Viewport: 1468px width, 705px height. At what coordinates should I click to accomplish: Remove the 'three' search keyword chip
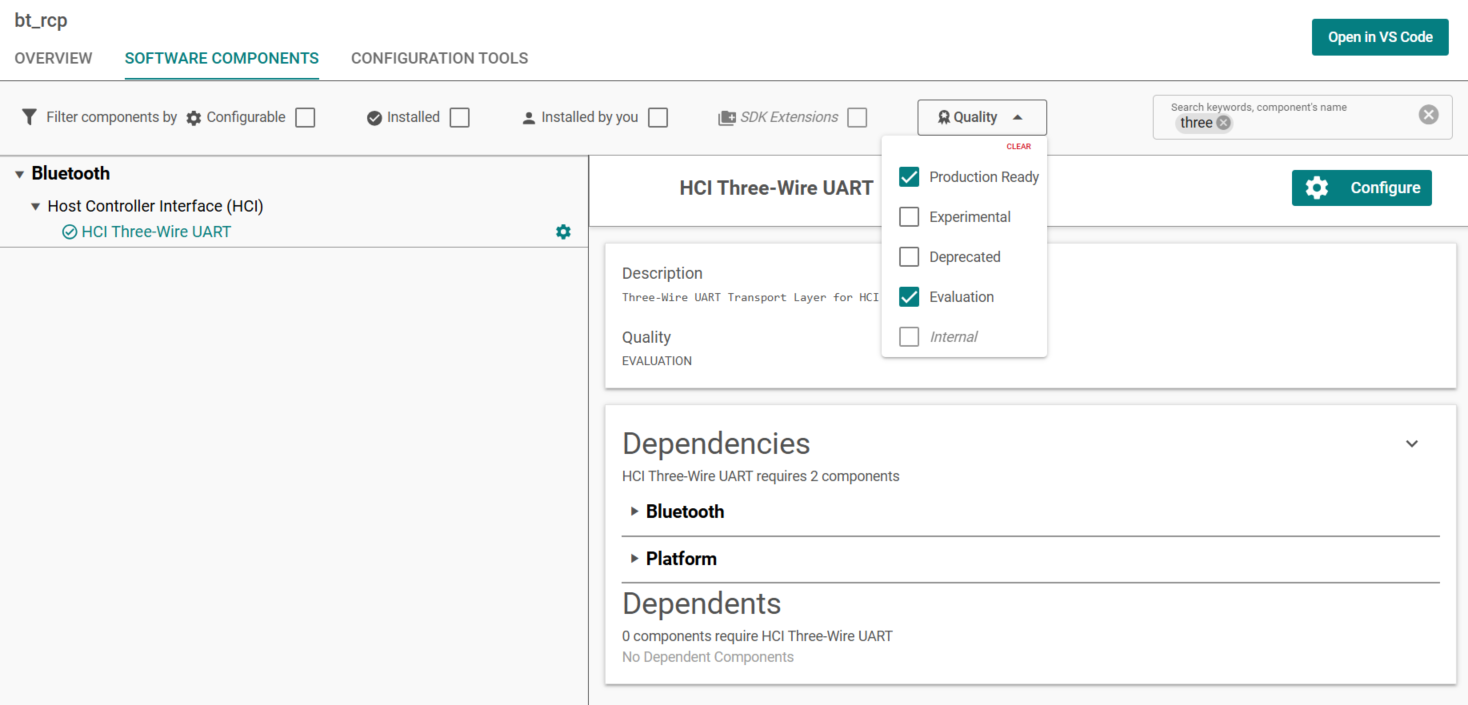(x=1224, y=123)
